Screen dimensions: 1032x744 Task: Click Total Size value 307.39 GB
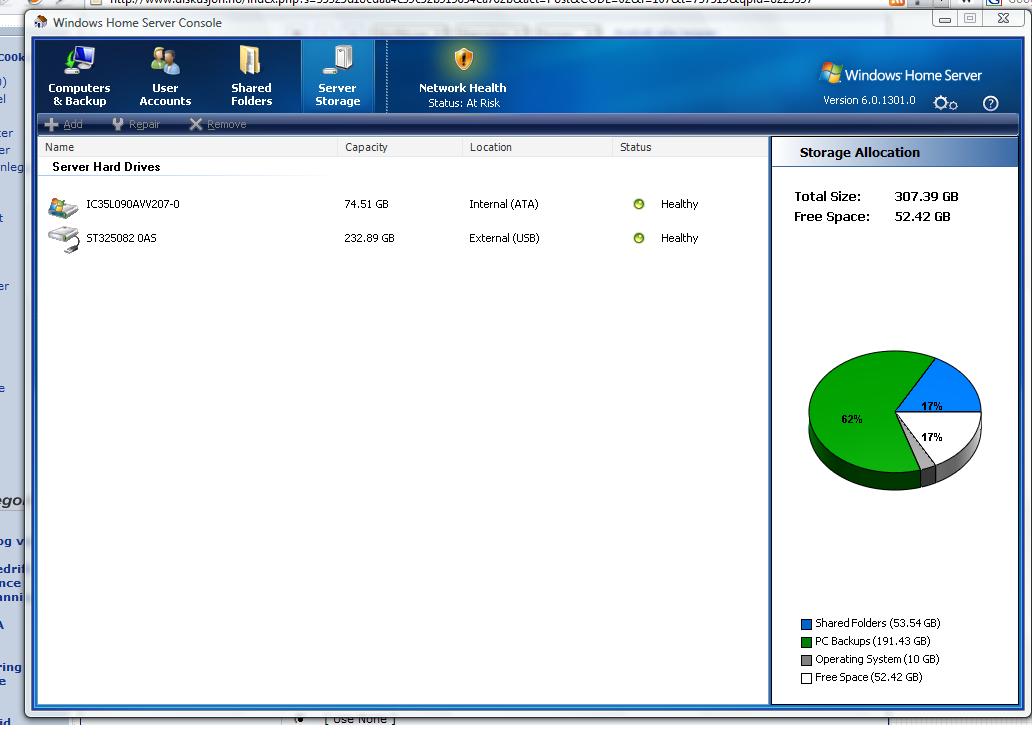click(x=926, y=197)
